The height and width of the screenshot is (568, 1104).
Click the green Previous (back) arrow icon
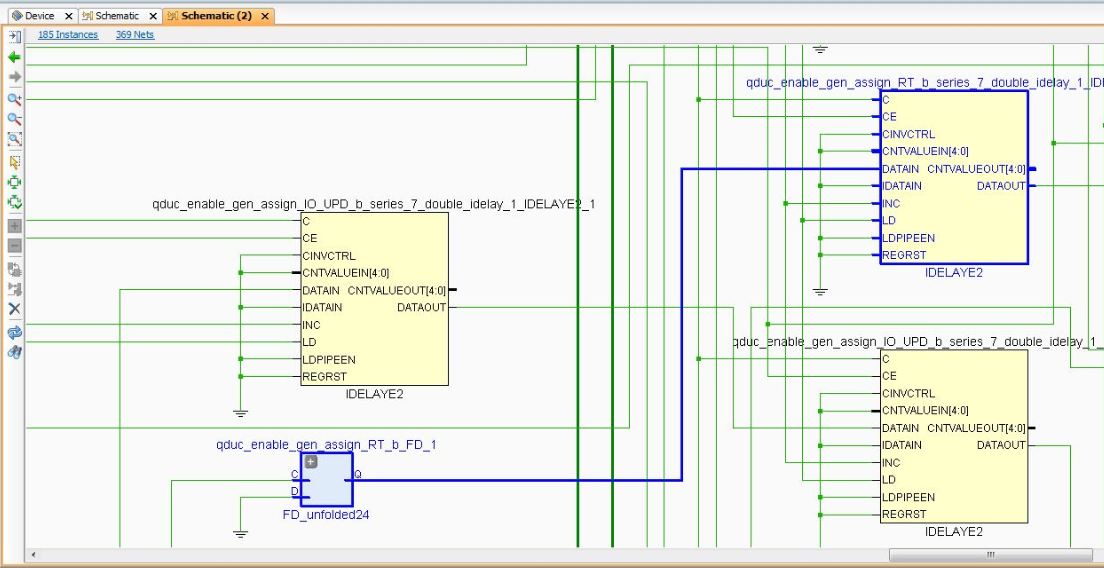point(14,57)
